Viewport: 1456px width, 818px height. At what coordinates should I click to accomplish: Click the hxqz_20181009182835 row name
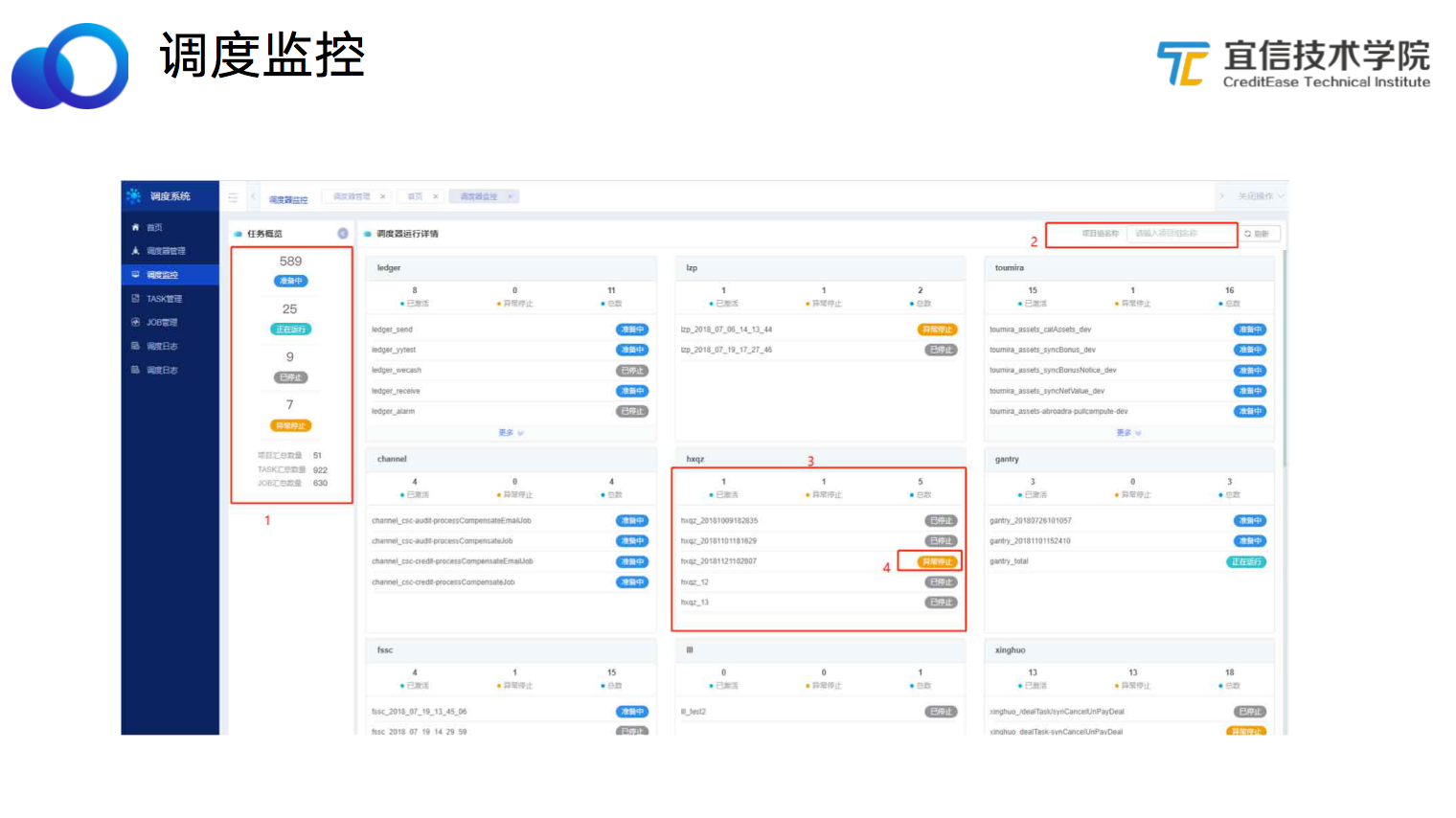coord(719,521)
